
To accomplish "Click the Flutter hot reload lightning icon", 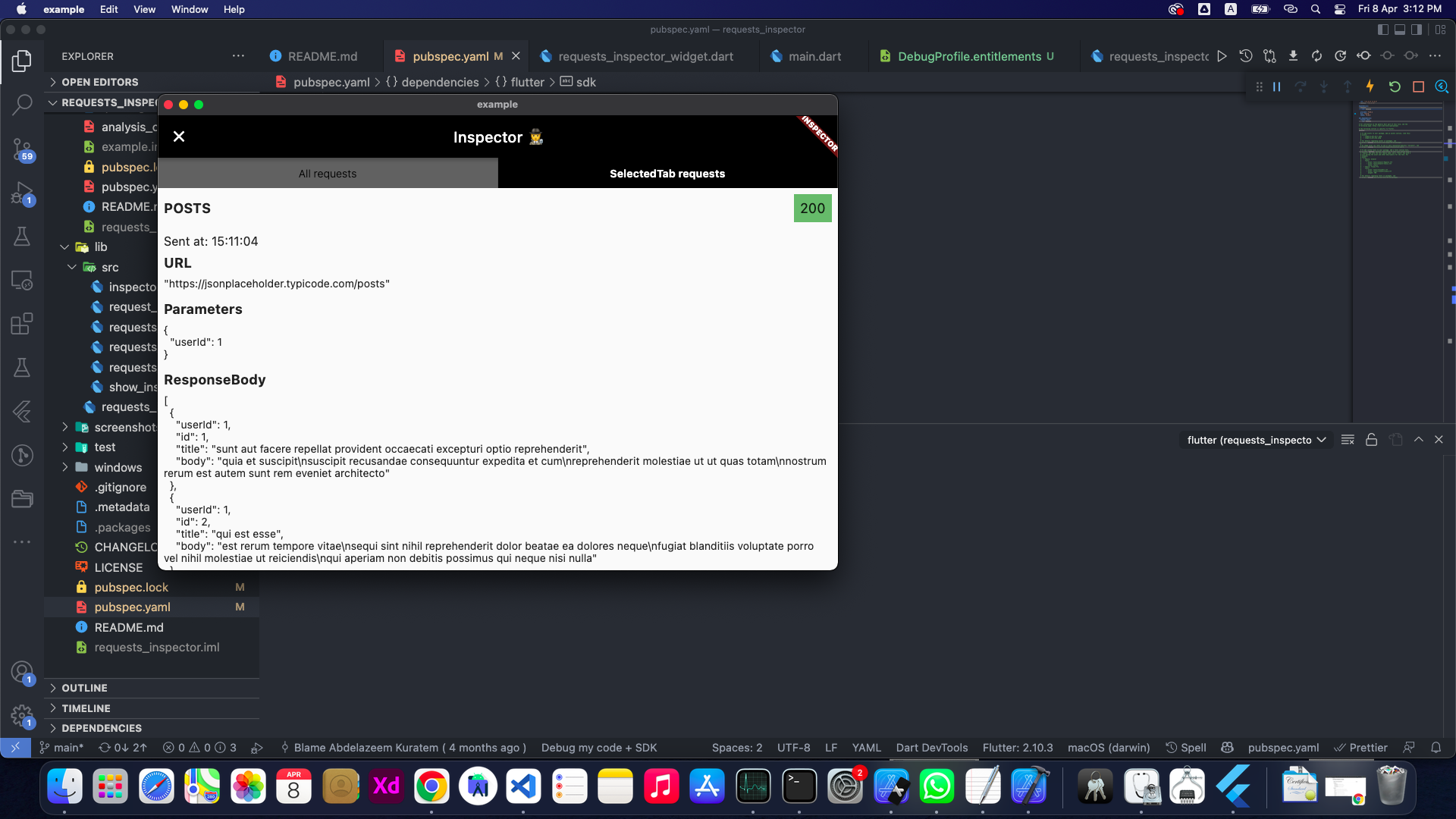I will [1370, 86].
